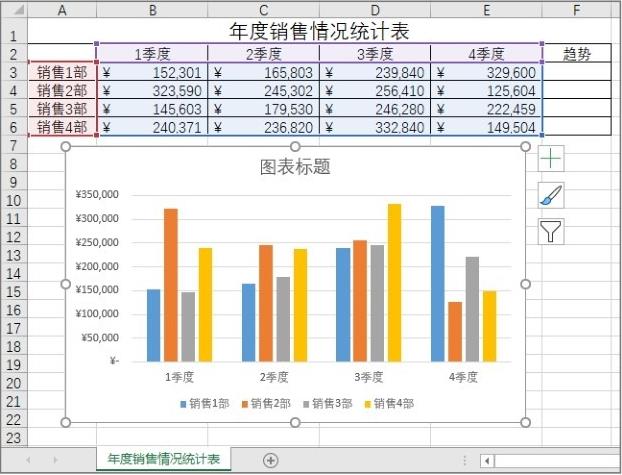Click the 销售3部 gray legend entry
This screenshot has height=475, width=622.
pos(328,404)
